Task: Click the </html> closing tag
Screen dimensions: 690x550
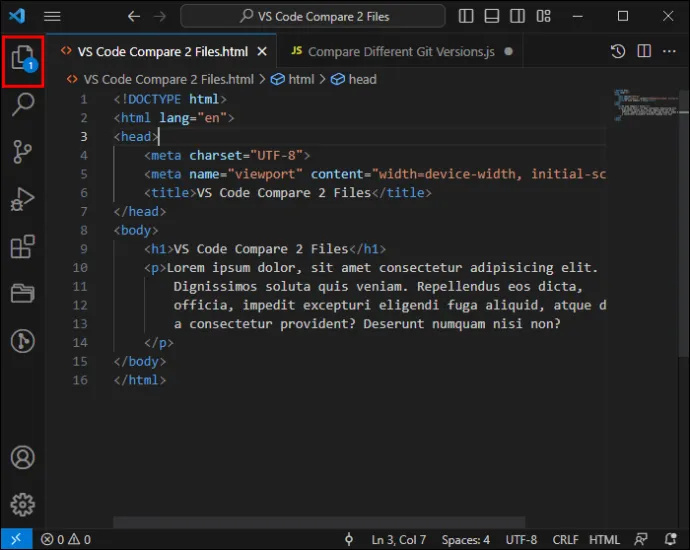Action: (x=140, y=381)
